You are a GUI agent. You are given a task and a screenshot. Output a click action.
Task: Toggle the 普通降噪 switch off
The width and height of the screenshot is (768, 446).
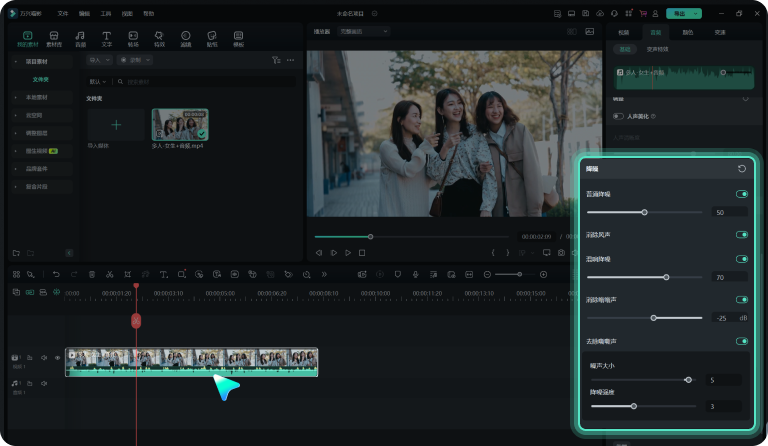741,194
